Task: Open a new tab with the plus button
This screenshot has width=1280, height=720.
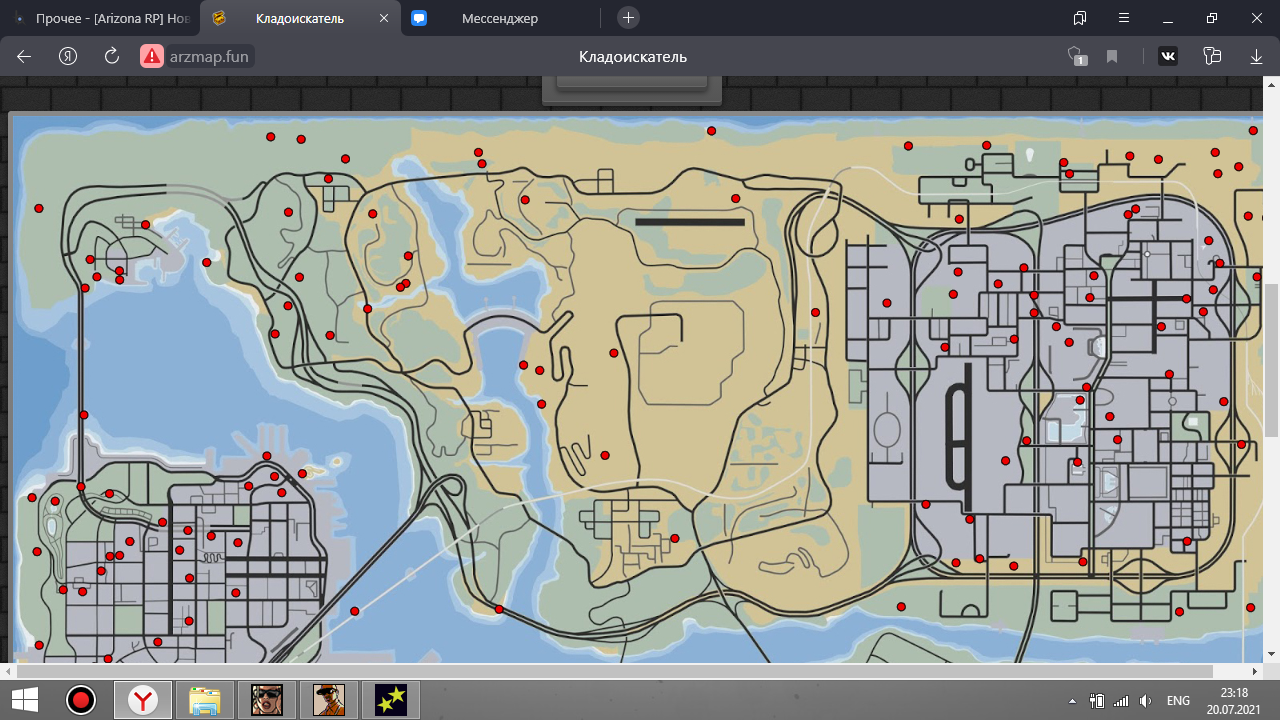Action: coord(628,18)
